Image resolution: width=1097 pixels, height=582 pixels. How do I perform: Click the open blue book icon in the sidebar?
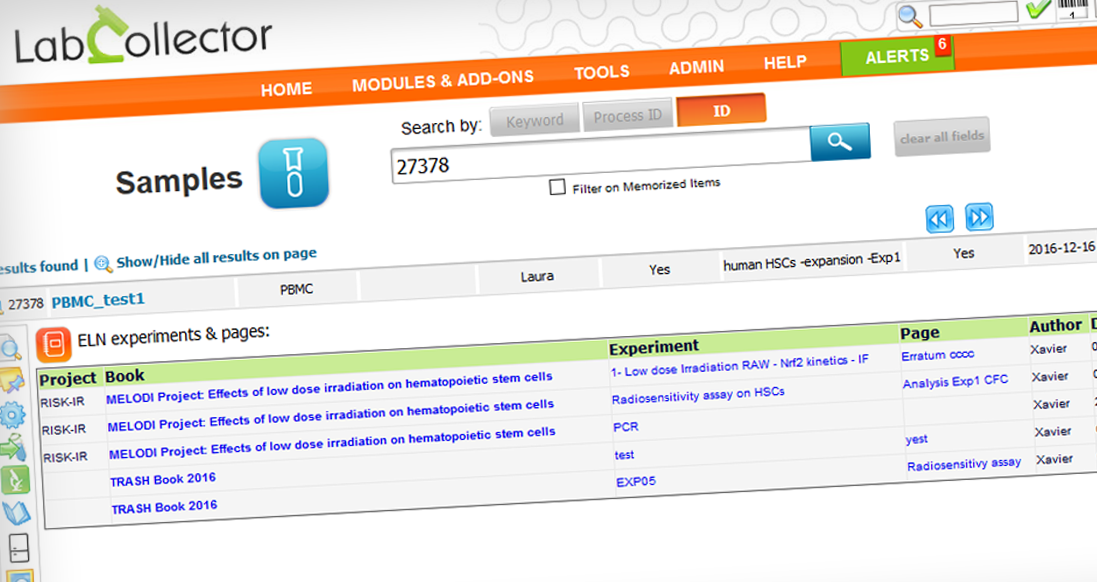coord(17,513)
